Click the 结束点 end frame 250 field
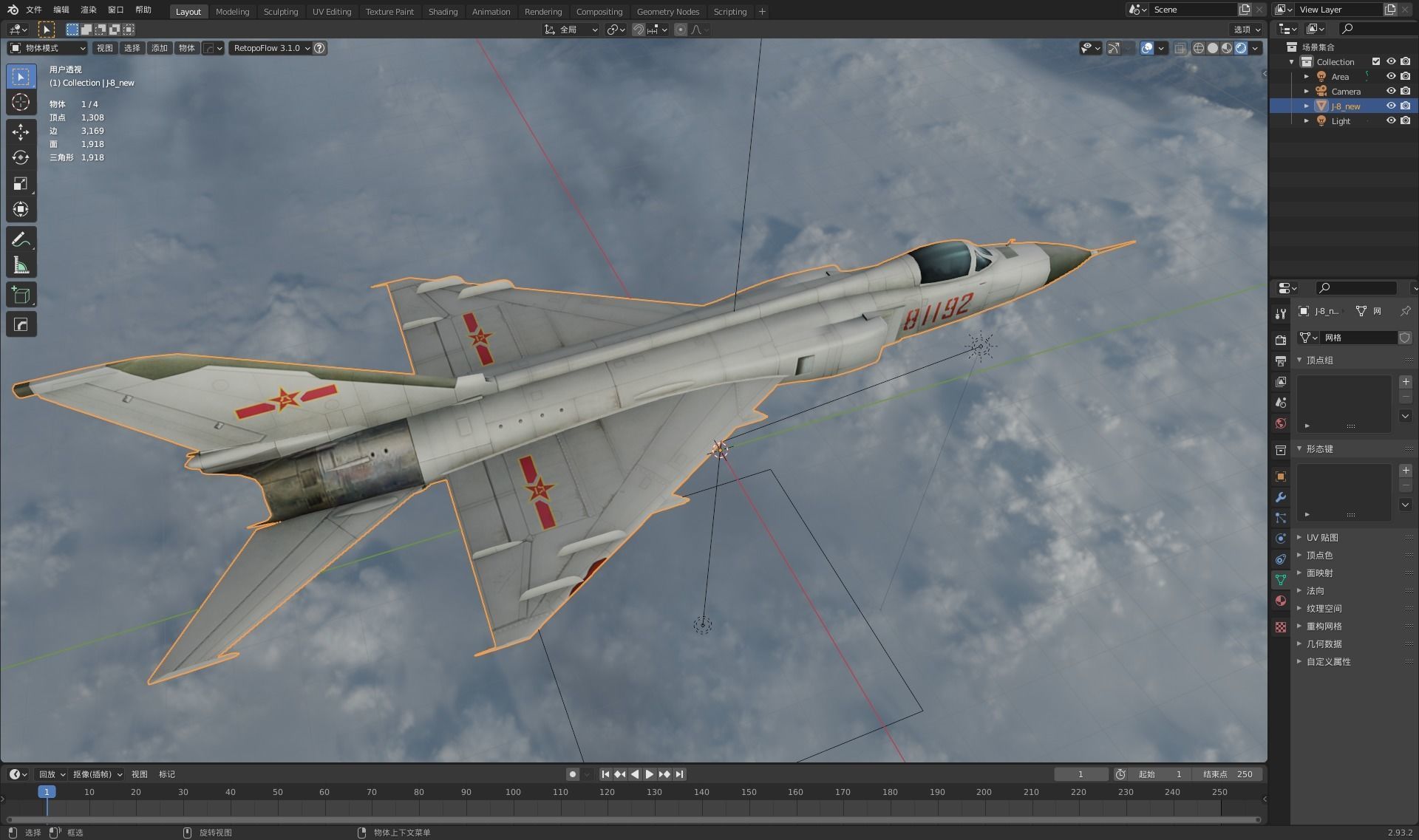 point(1229,774)
